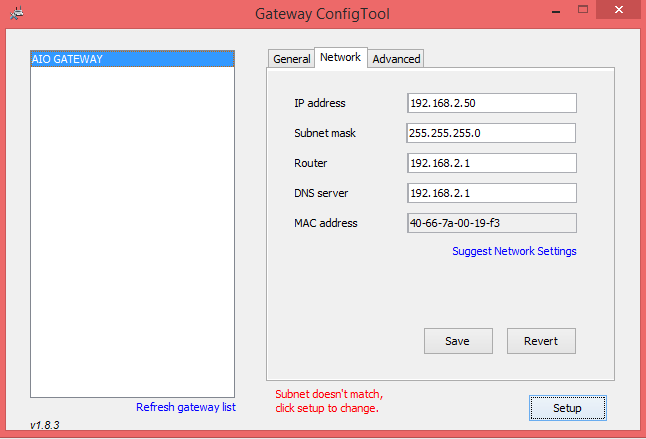Image resolution: width=646 pixels, height=439 pixels.
Task: Switch to the General tab
Action: point(291,59)
